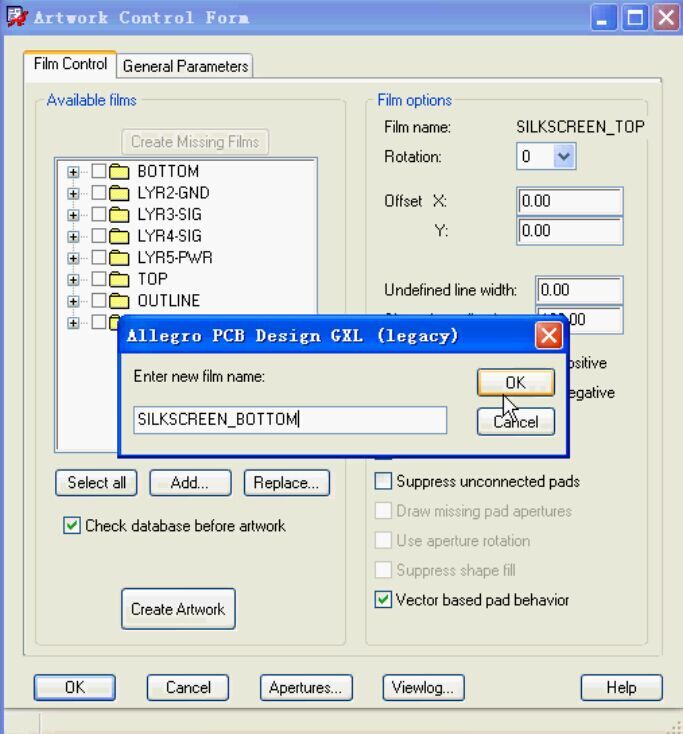Switch to the Film Control tab

pos(70,64)
